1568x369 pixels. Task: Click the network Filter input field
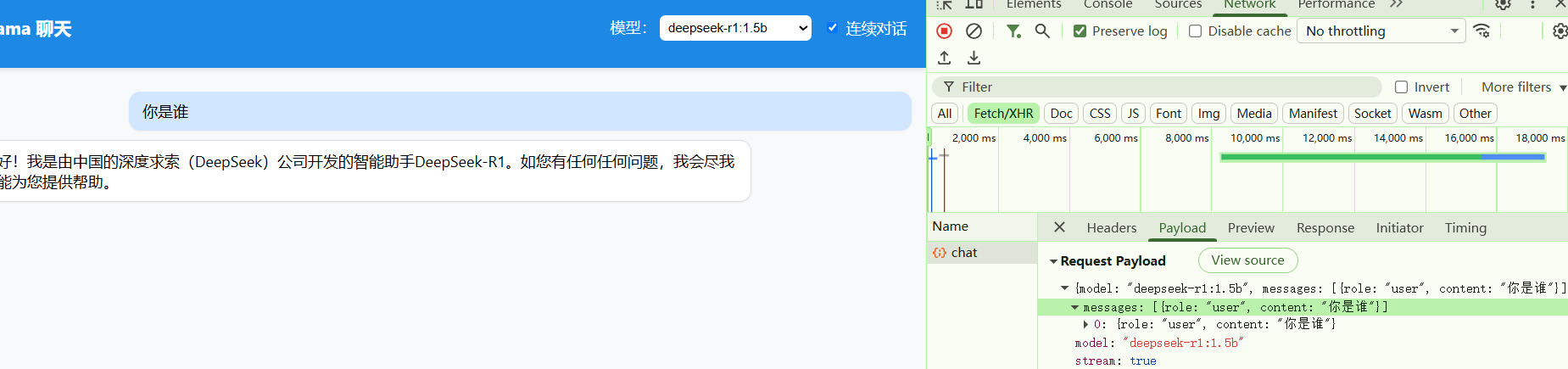pos(1158,87)
